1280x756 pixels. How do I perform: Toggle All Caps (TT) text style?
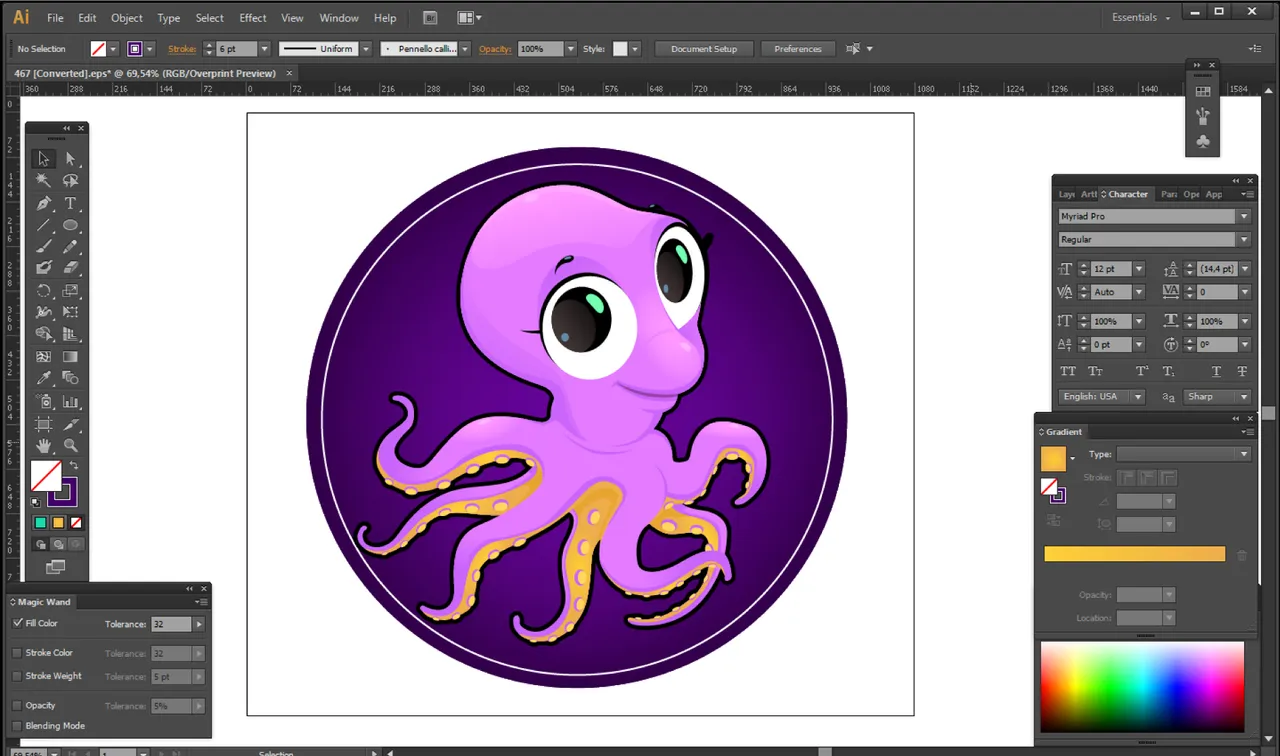[x=1068, y=371]
